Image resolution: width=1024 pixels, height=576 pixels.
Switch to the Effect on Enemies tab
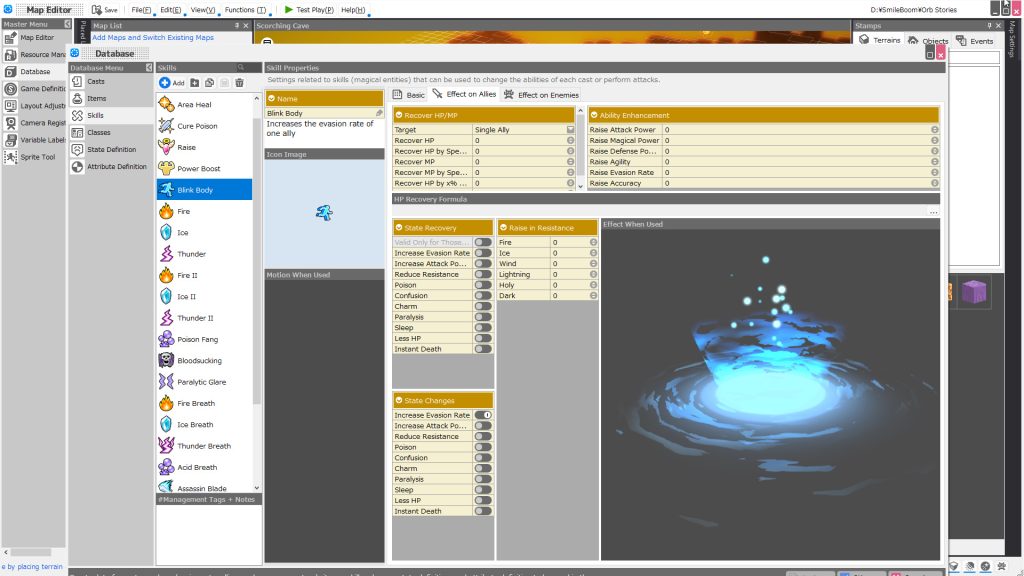pyautogui.click(x=541, y=95)
